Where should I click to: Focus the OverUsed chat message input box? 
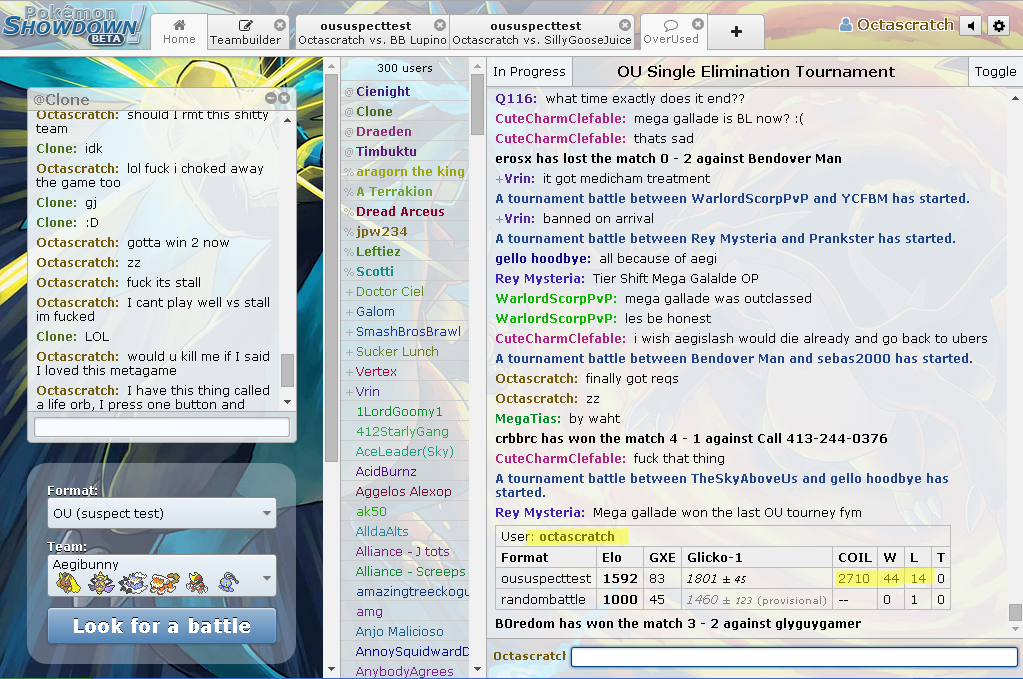point(794,657)
